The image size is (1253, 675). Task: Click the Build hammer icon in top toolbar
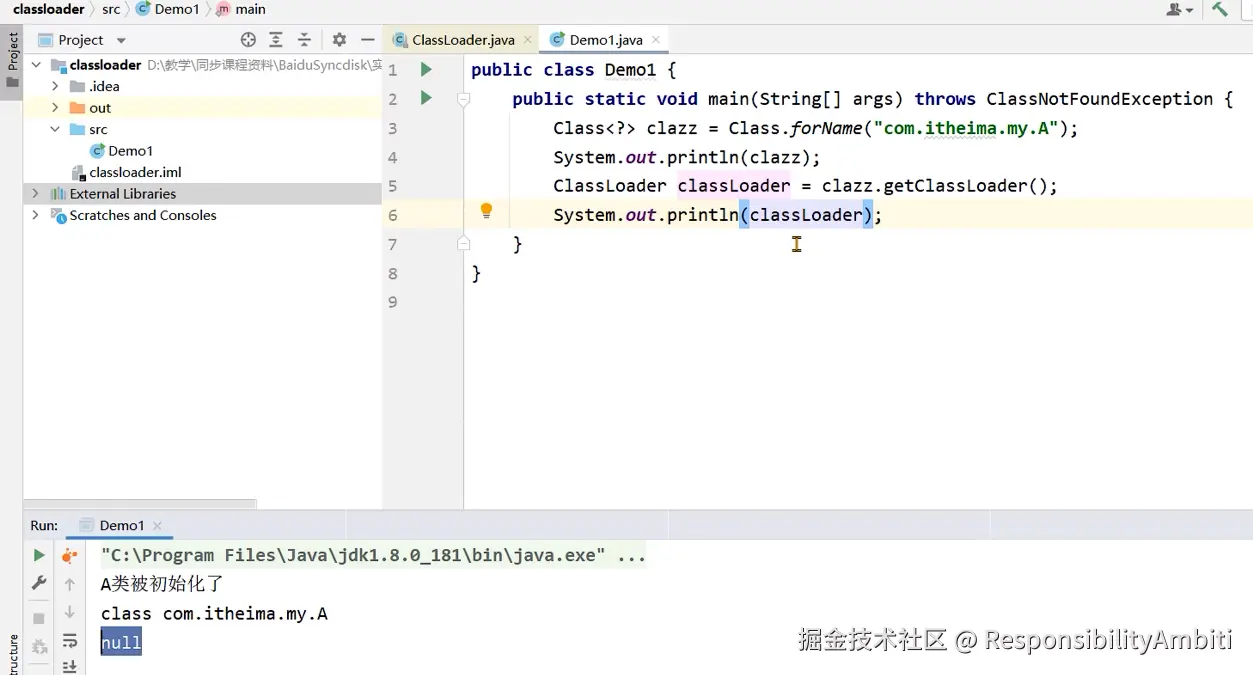(1220, 9)
